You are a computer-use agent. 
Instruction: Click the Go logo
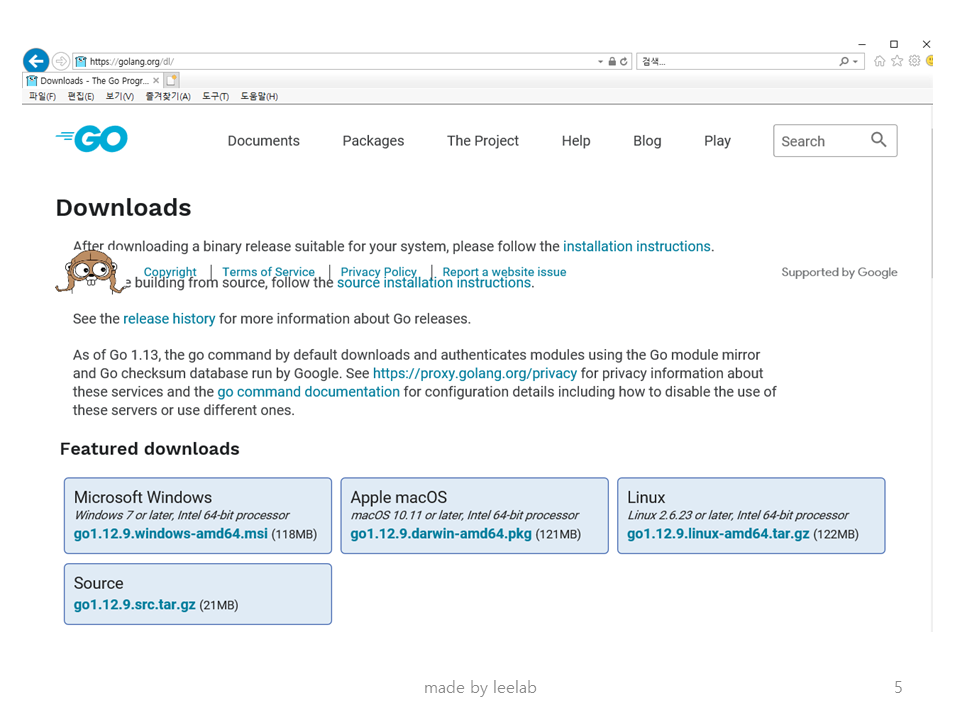pyautogui.click(x=92, y=139)
